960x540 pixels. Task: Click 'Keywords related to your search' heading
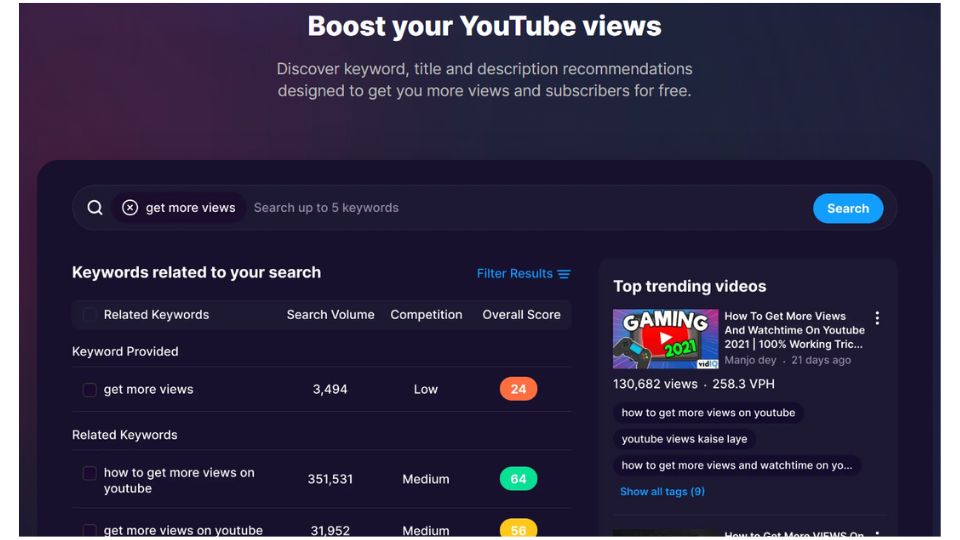tap(196, 272)
